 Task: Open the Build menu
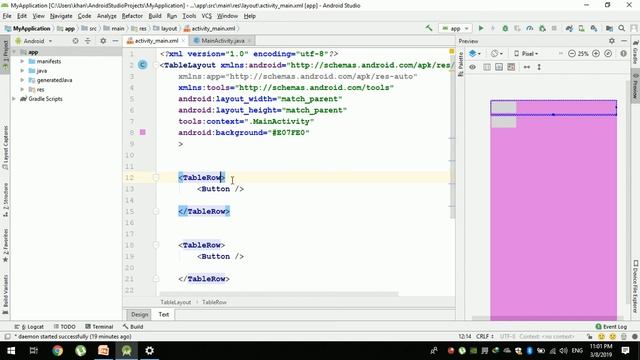[155, 16]
